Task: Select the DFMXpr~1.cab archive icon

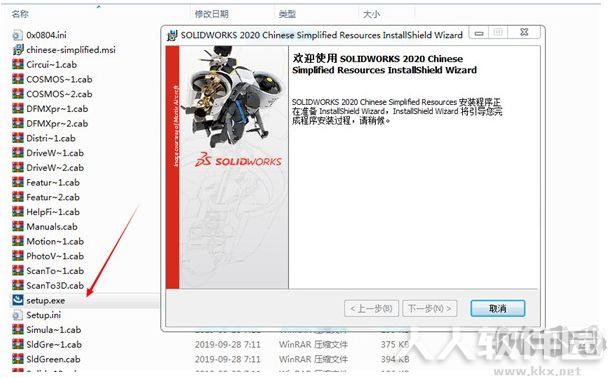Action: coord(17,109)
